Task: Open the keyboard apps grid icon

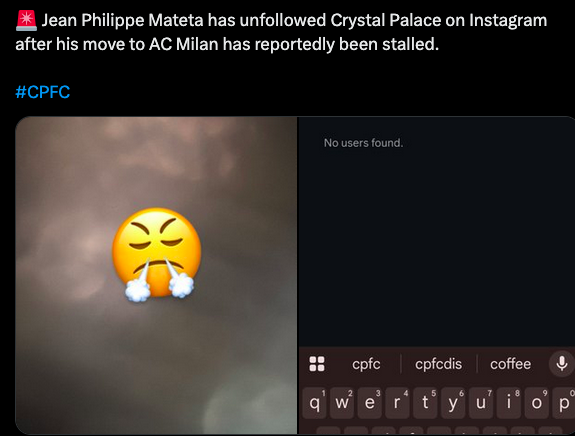Action: click(x=317, y=364)
